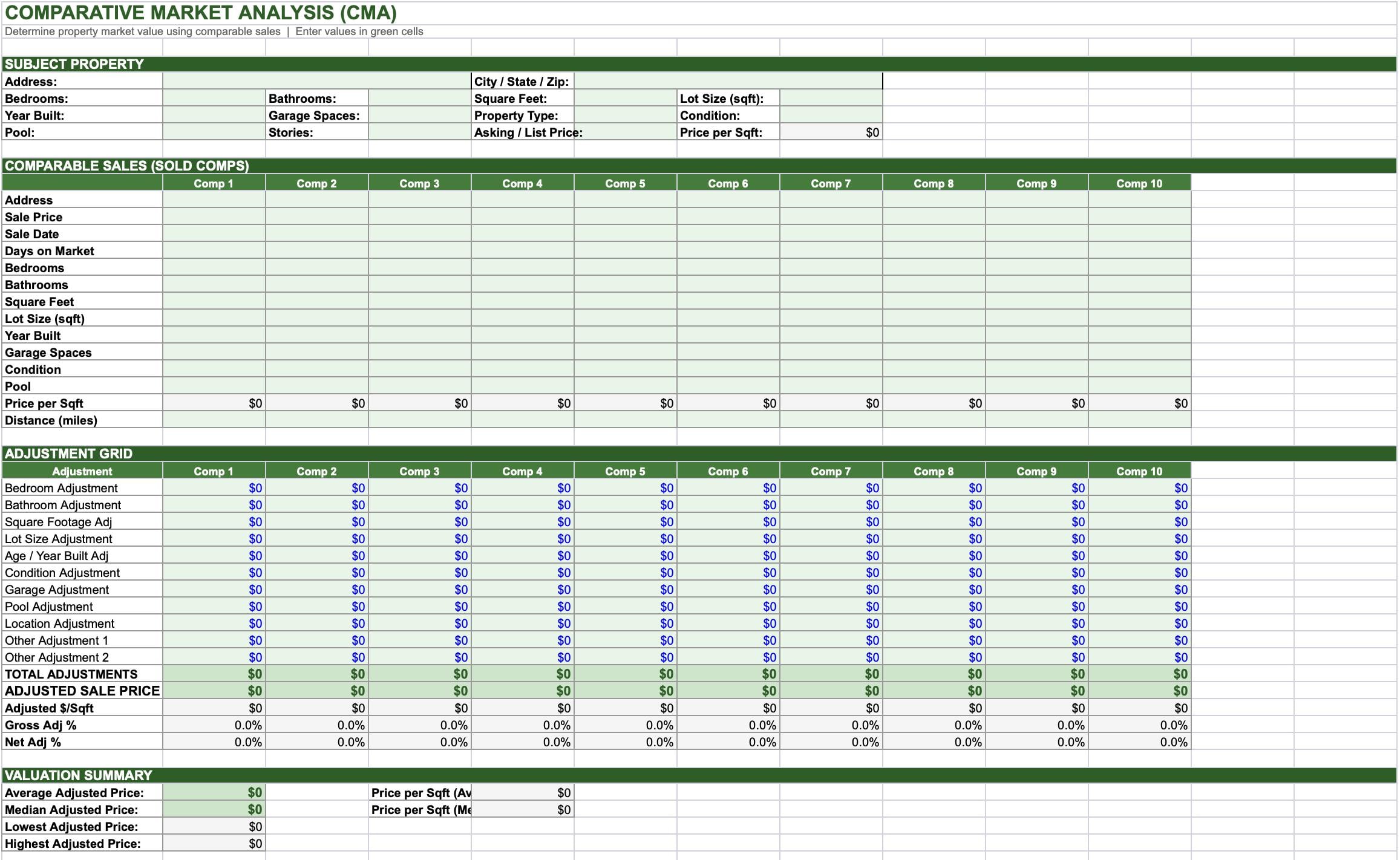Select the subject Lot Size (sqft) input cell
This screenshot has width=1400, height=860.
[x=831, y=98]
